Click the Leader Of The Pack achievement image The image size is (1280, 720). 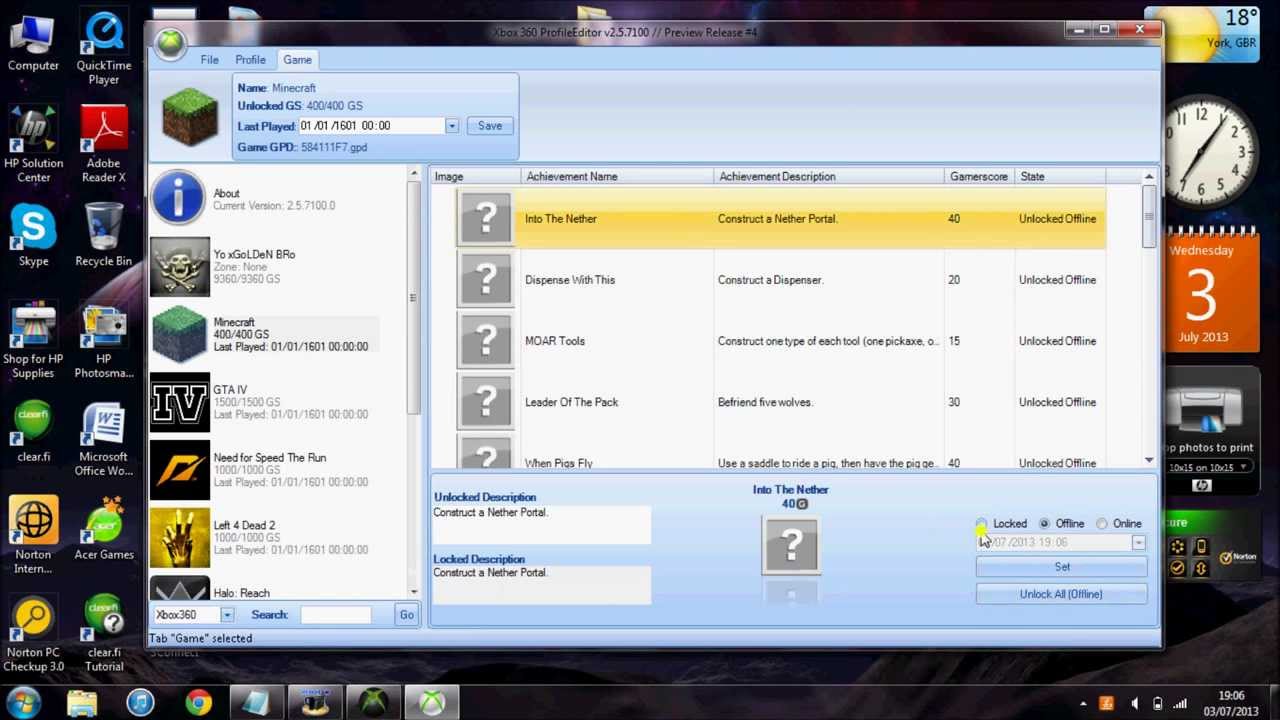486,401
